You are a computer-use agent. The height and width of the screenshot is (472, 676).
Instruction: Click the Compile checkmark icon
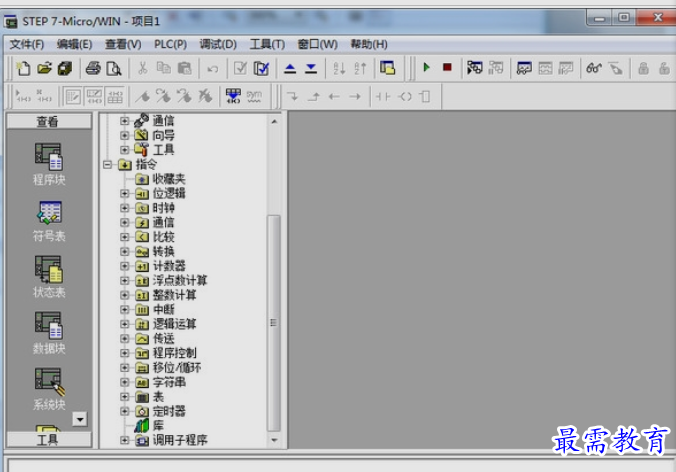point(240,68)
